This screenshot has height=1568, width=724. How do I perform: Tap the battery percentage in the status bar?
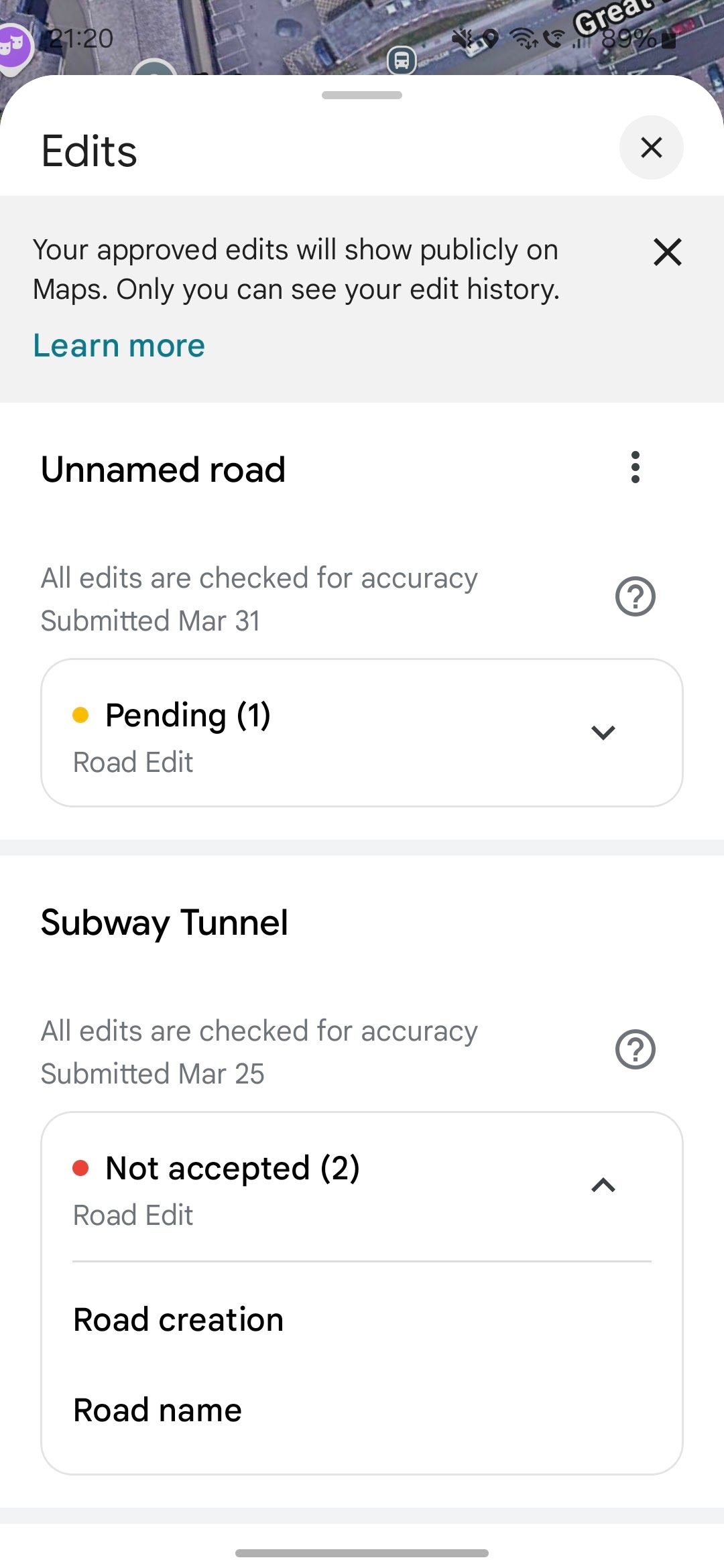point(628,39)
